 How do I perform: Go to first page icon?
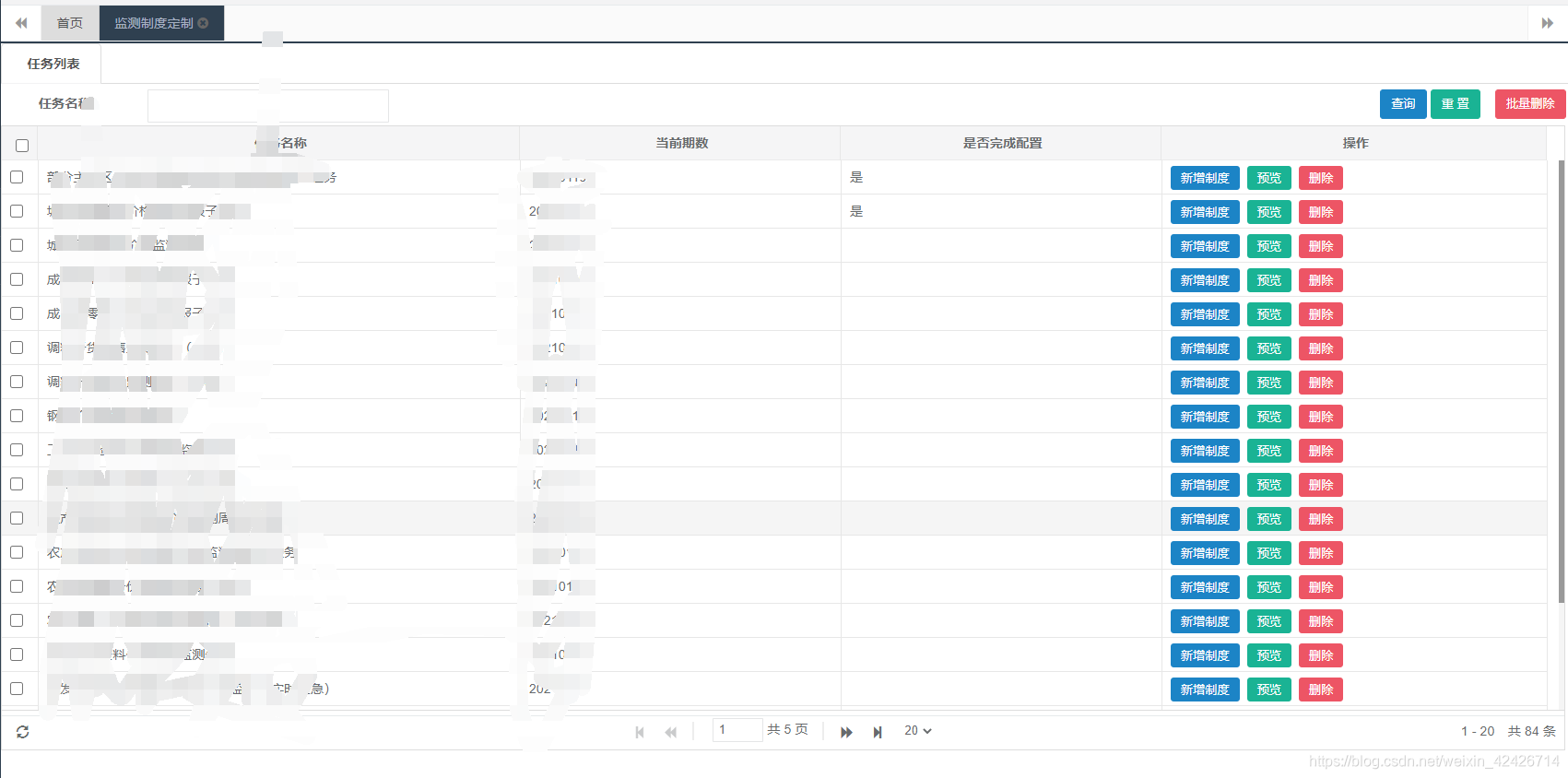(640, 732)
